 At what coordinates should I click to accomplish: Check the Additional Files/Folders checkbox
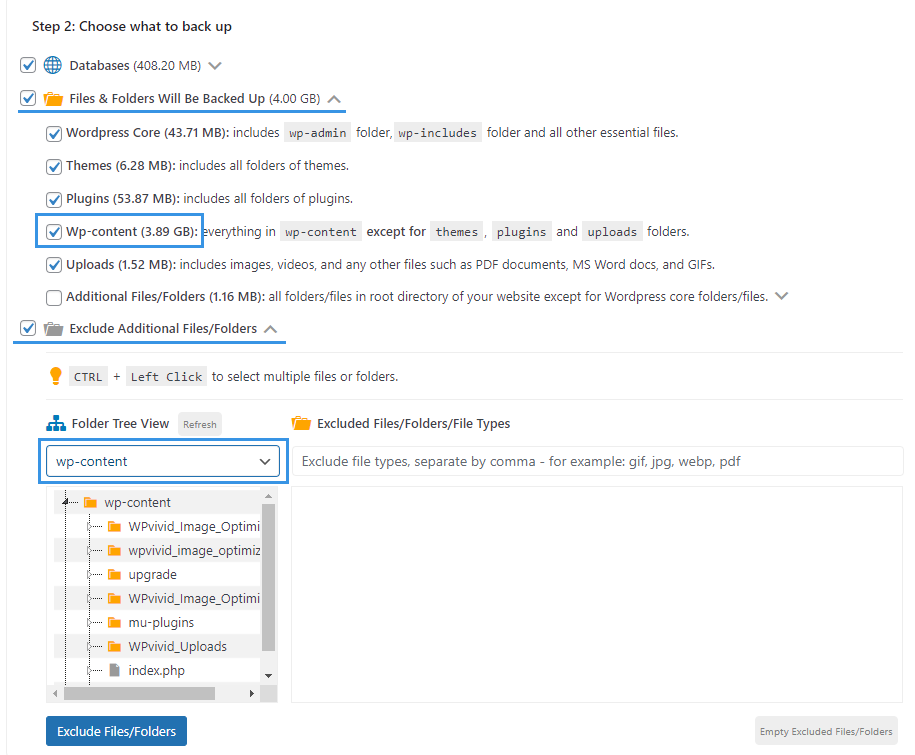54,298
